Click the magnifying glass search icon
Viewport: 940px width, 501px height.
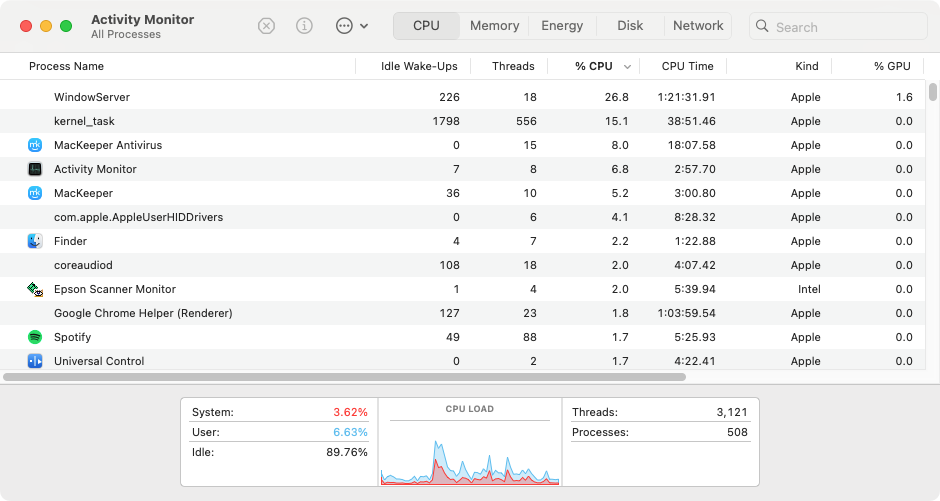coord(762,26)
